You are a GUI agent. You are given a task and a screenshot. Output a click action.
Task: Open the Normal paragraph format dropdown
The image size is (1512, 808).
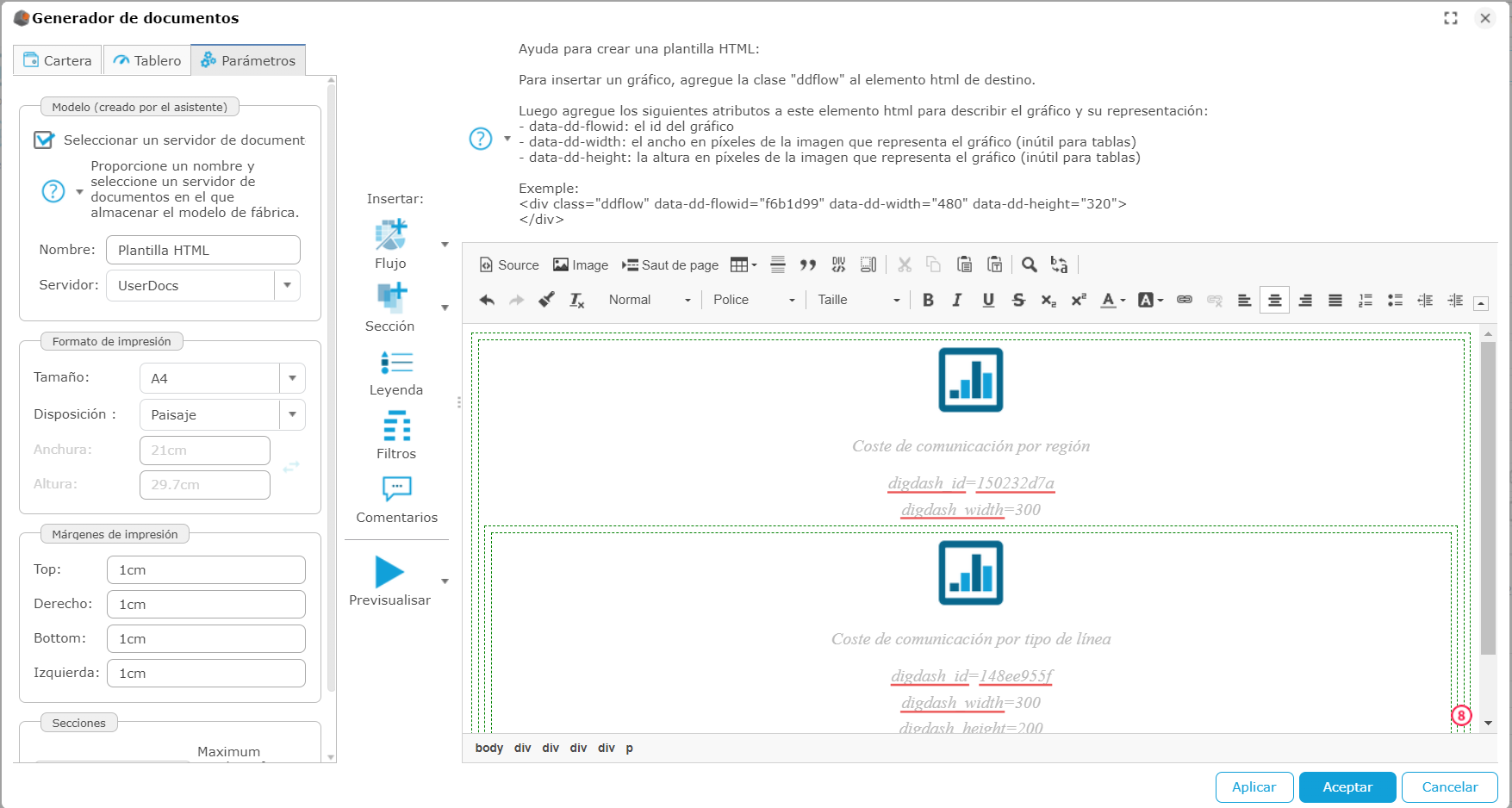pos(650,300)
